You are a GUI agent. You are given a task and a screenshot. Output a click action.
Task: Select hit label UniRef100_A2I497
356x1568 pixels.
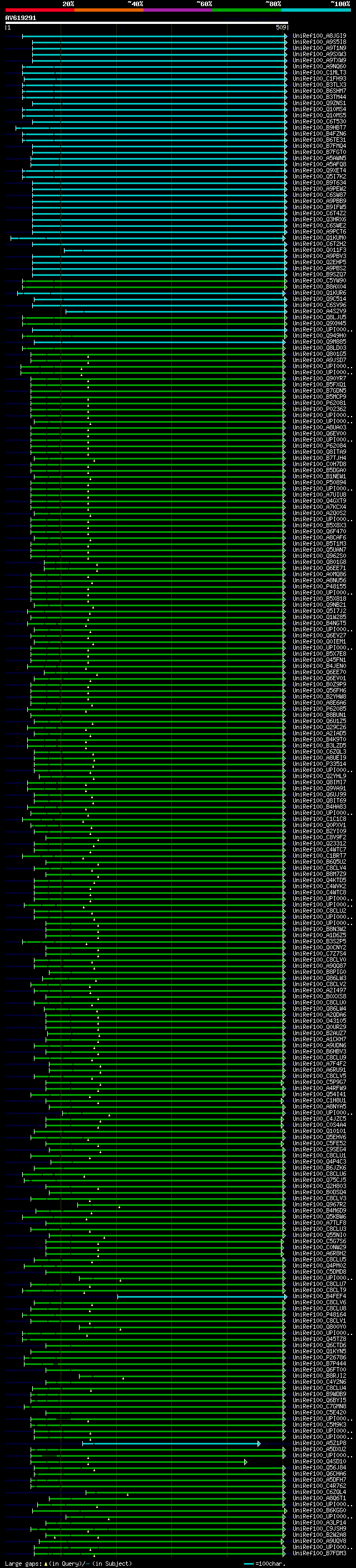coord(319,990)
